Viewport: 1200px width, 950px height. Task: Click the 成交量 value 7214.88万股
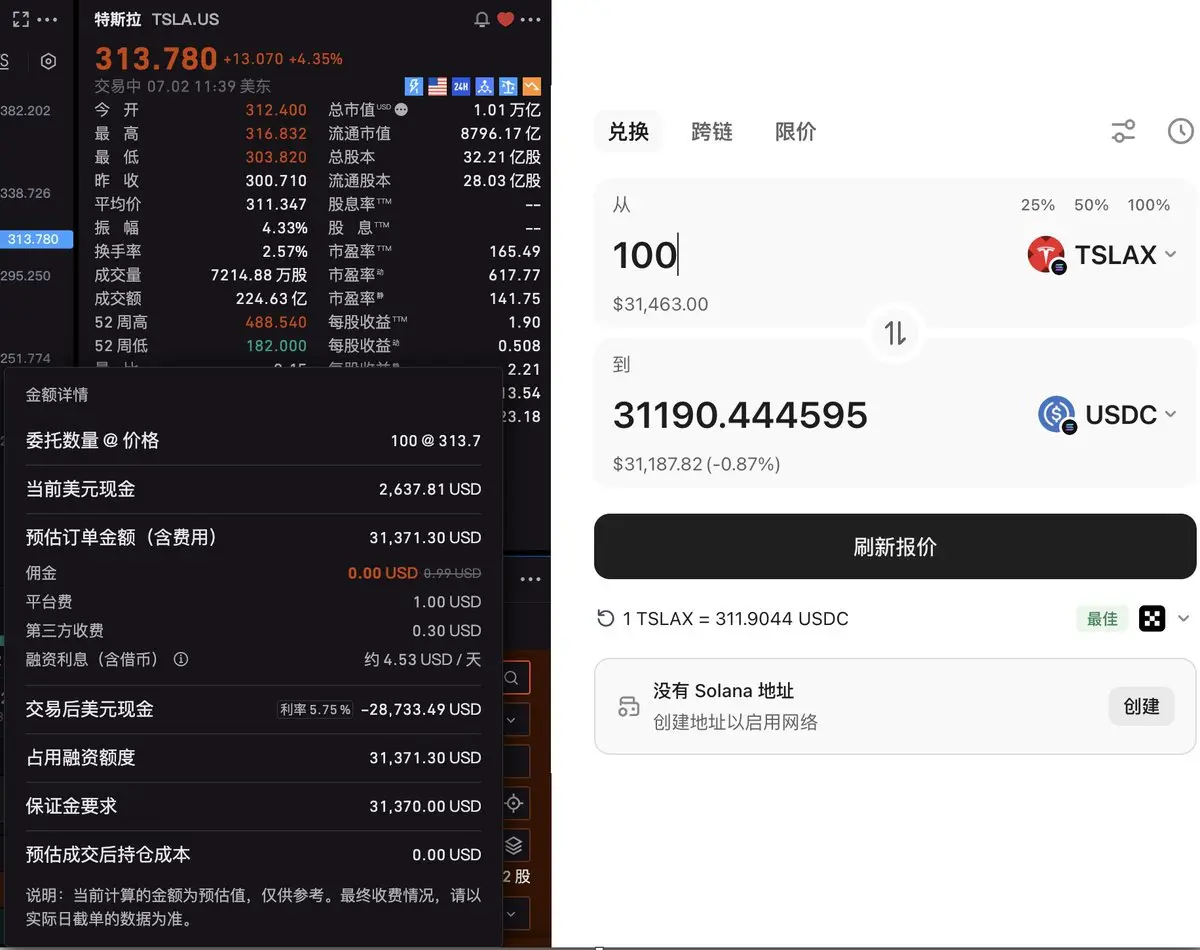(x=259, y=275)
